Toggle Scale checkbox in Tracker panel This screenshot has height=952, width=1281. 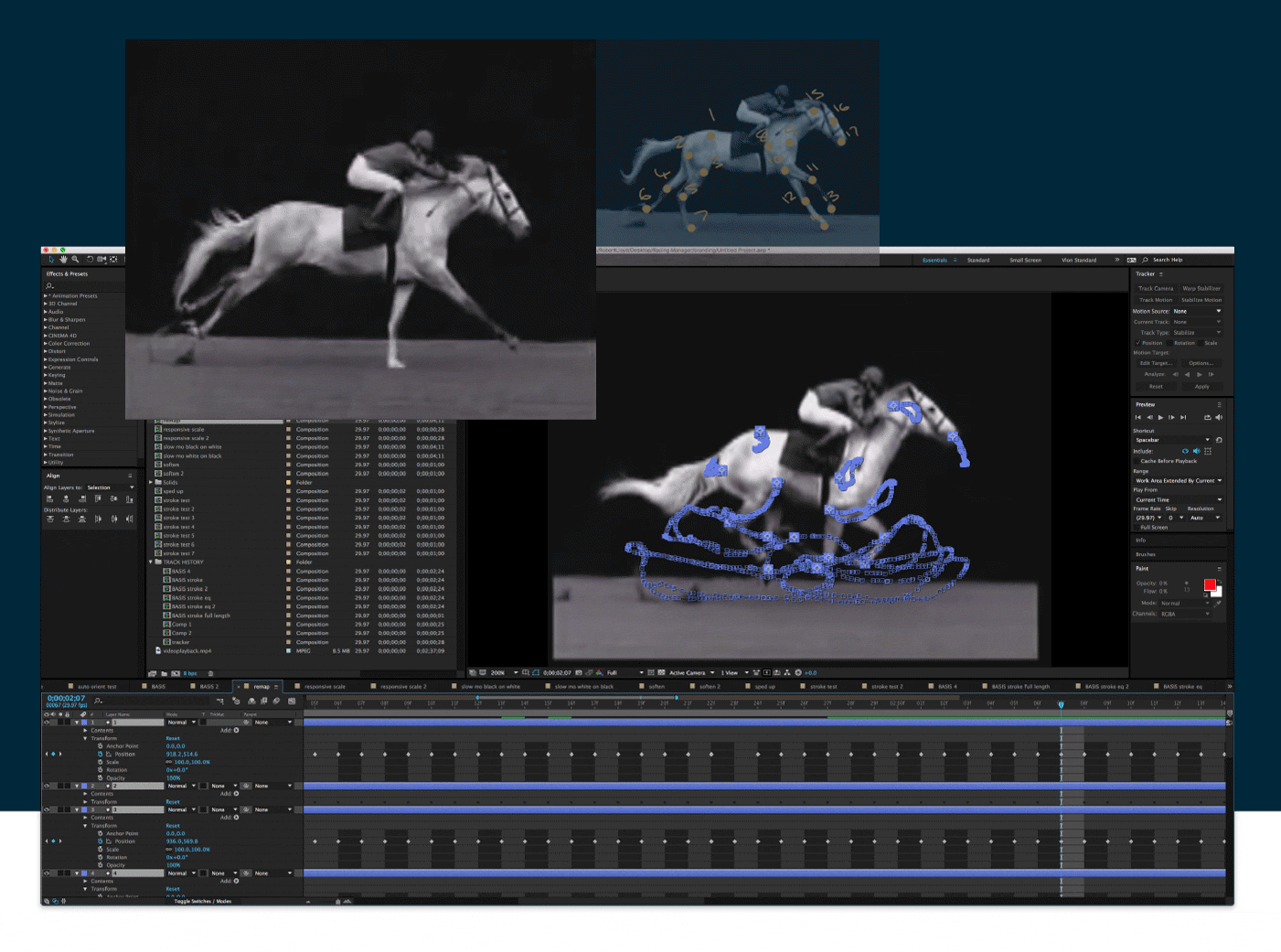pos(1201,343)
